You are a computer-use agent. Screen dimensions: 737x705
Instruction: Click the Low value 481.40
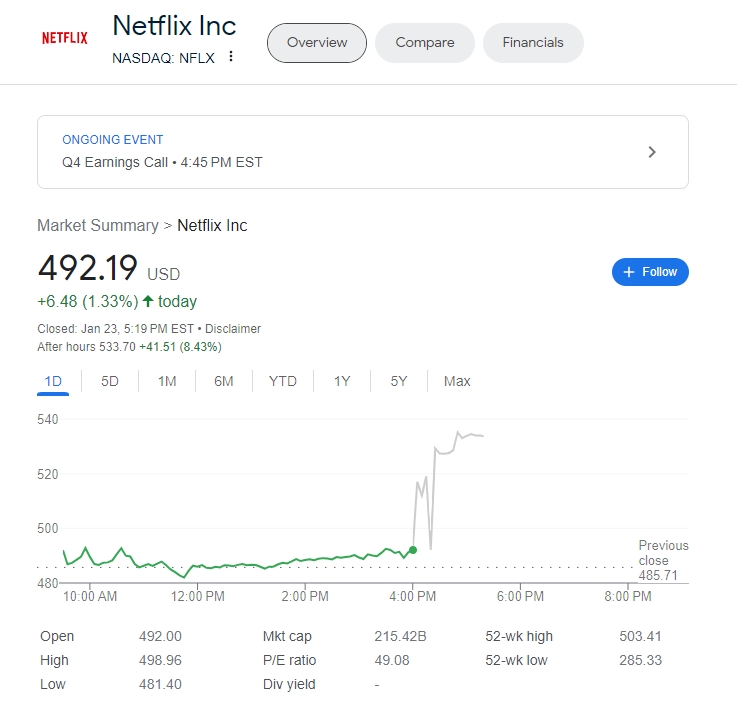pyautogui.click(x=160, y=684)
